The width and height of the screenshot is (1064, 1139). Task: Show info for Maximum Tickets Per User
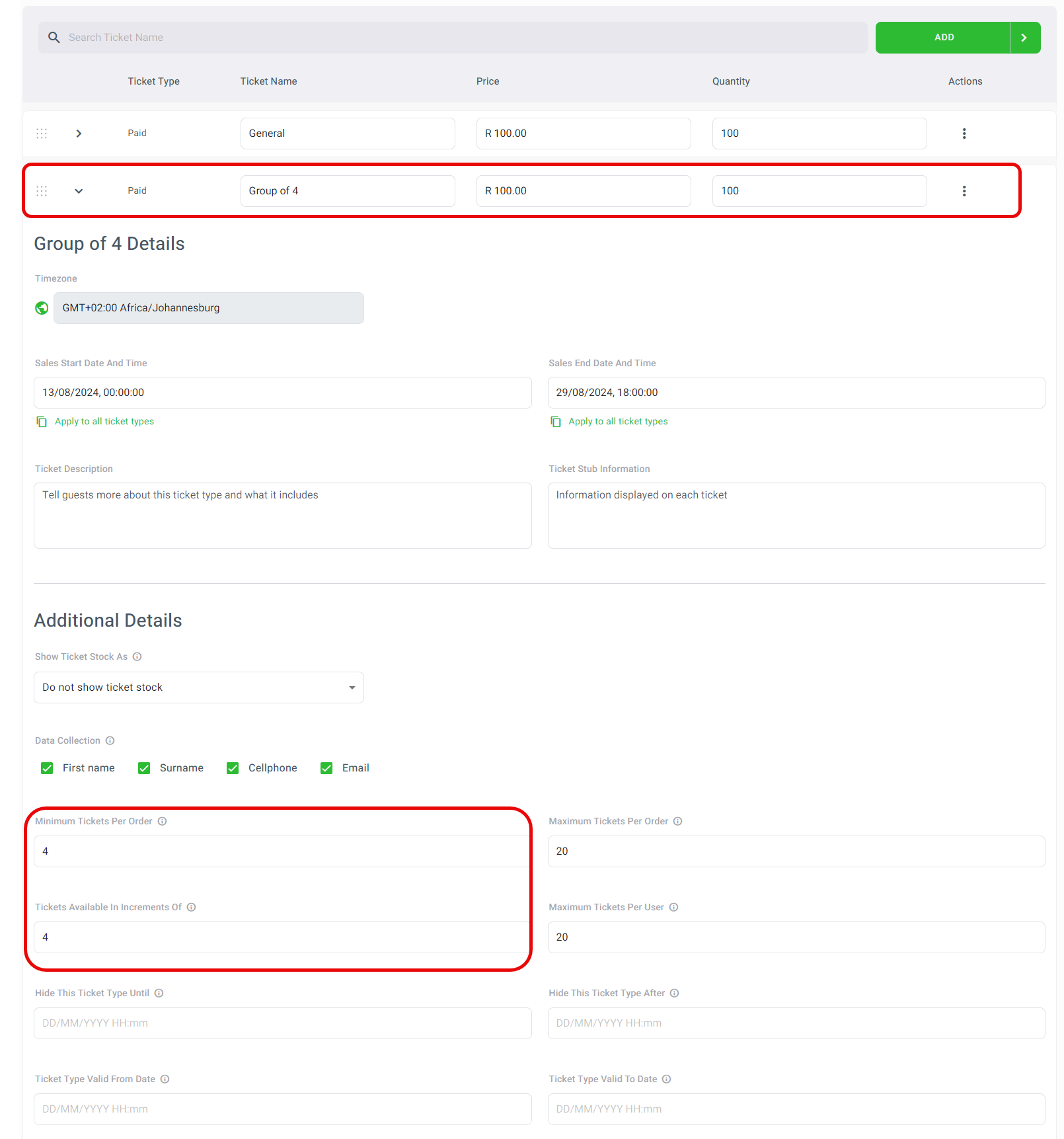click(673, 908)
